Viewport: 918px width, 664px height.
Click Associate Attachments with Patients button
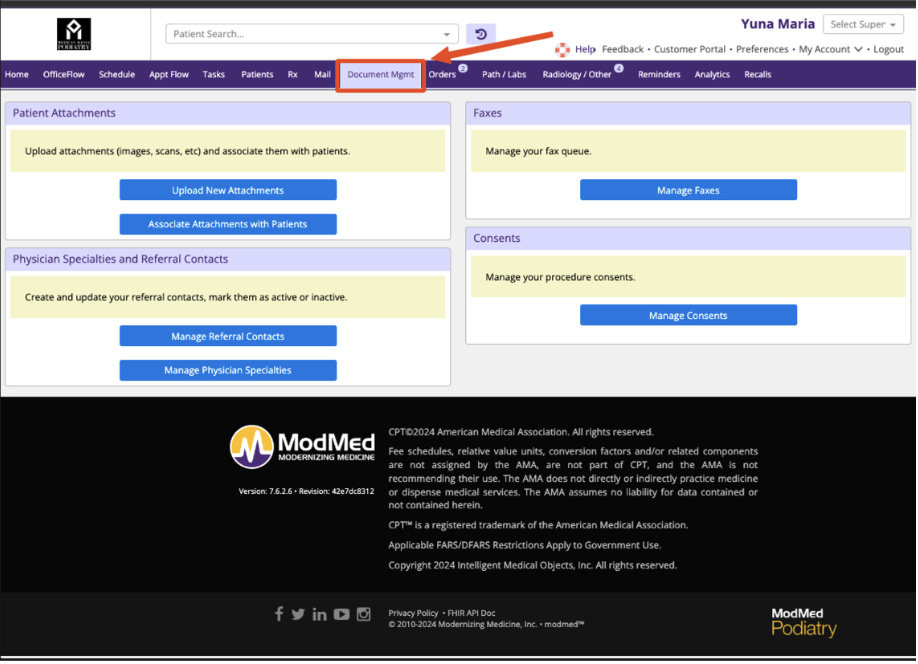[x=228, y=224]
